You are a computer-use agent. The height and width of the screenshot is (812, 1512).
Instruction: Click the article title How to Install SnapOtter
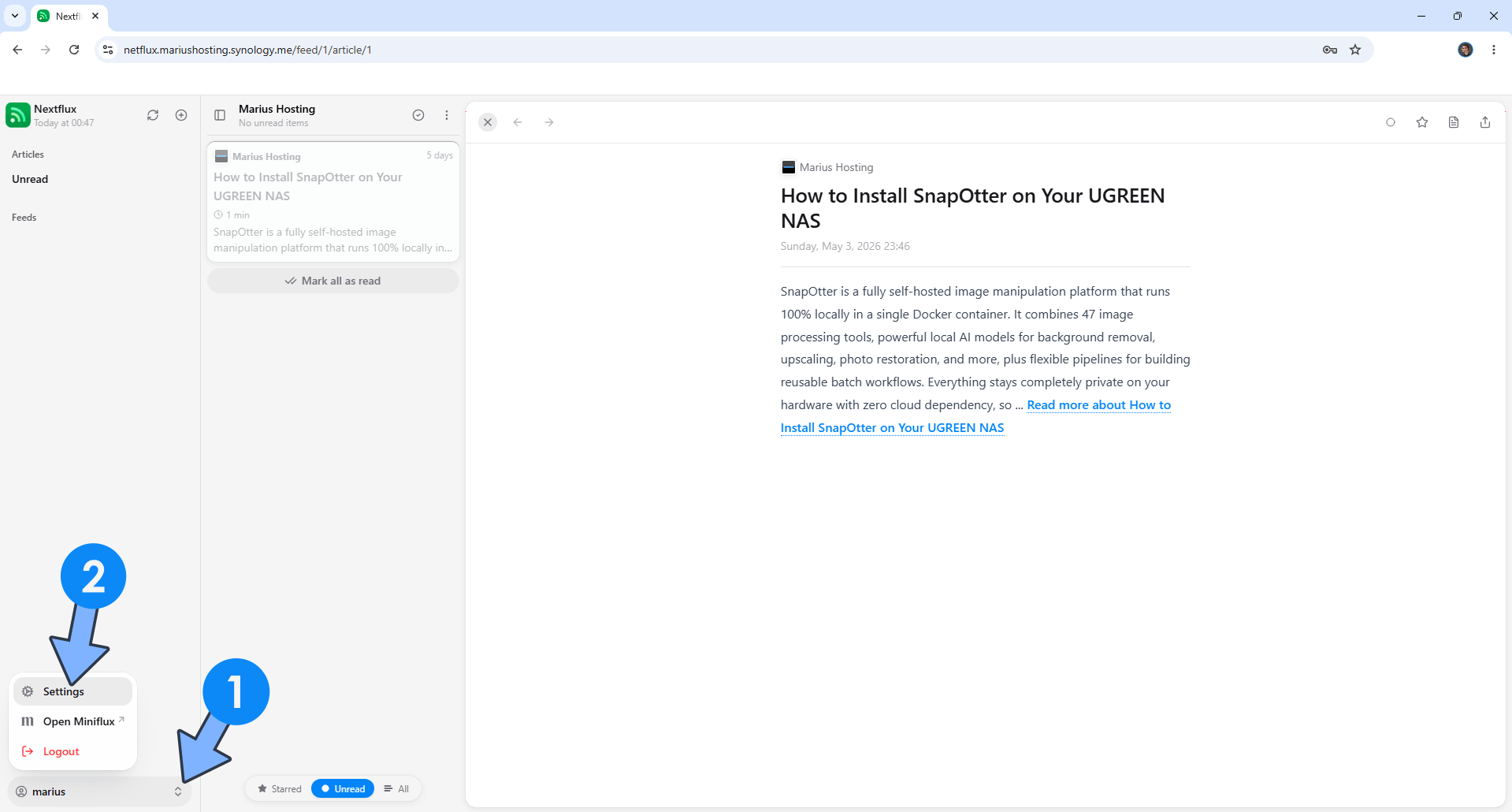(972, 208)
